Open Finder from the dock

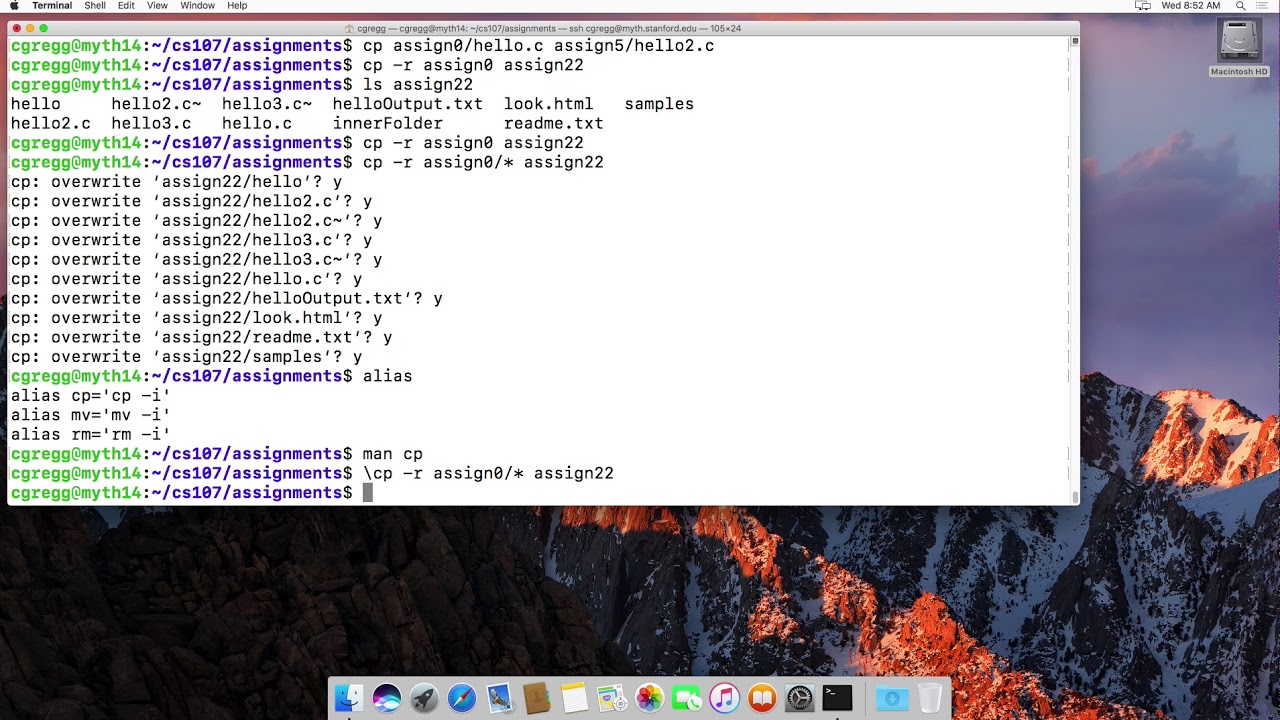click(349, 698)
